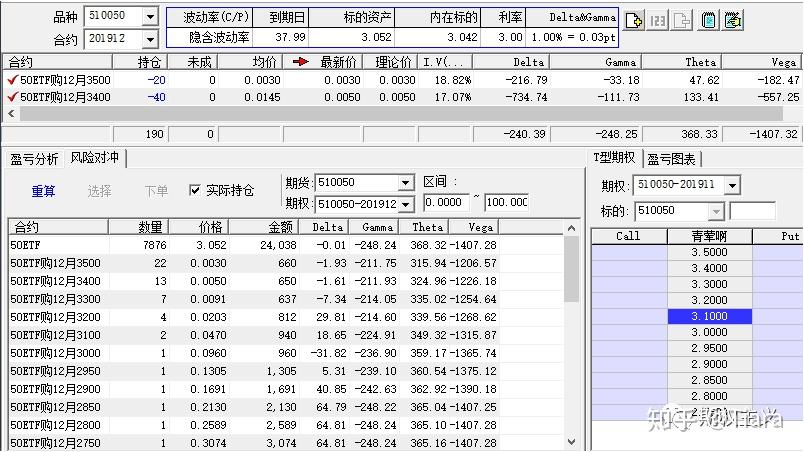Click the 金额 header in hedge table
The height and width of the screenshot is (452, 804).
tap(264, 227)
